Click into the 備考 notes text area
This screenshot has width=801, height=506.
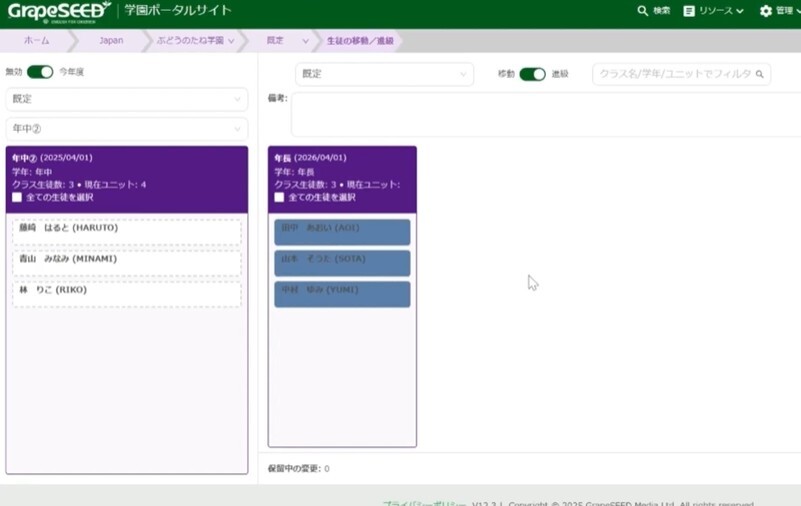pos(546,115)
